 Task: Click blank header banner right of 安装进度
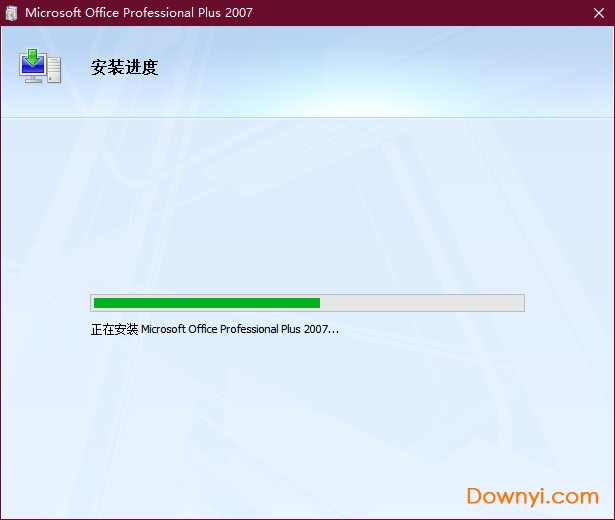click(400, 70)
